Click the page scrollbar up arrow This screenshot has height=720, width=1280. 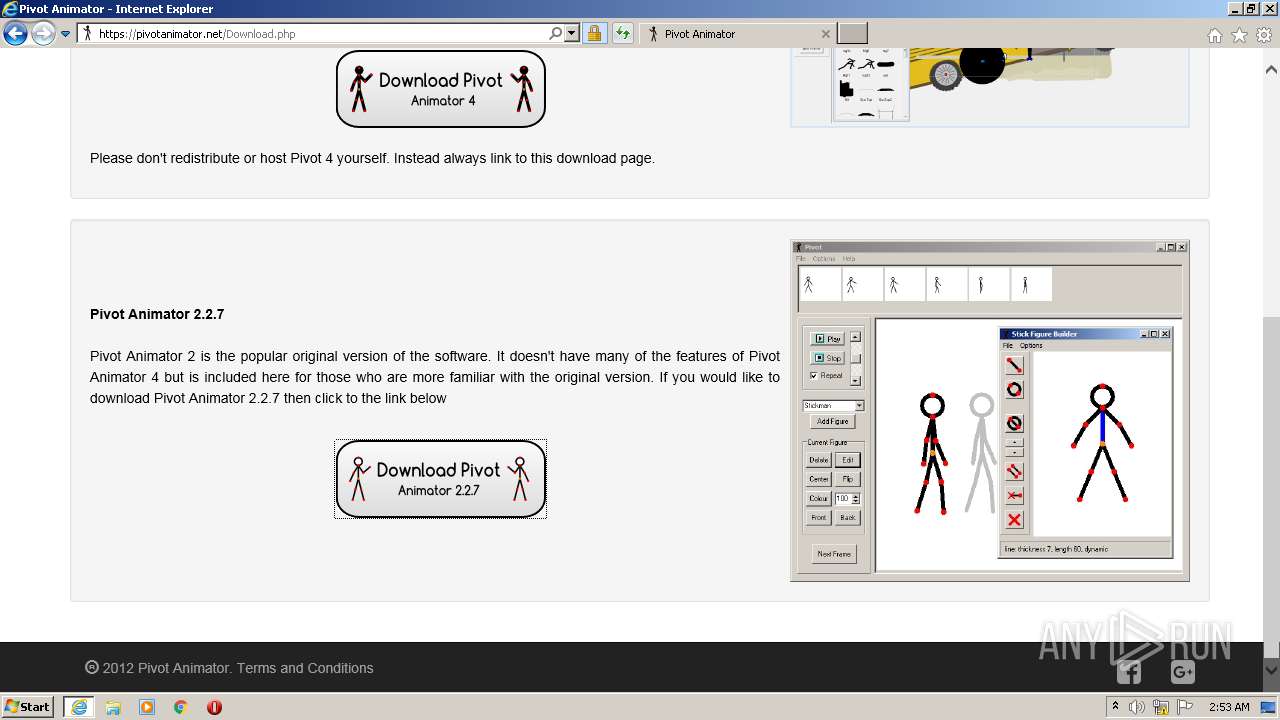1271,70
